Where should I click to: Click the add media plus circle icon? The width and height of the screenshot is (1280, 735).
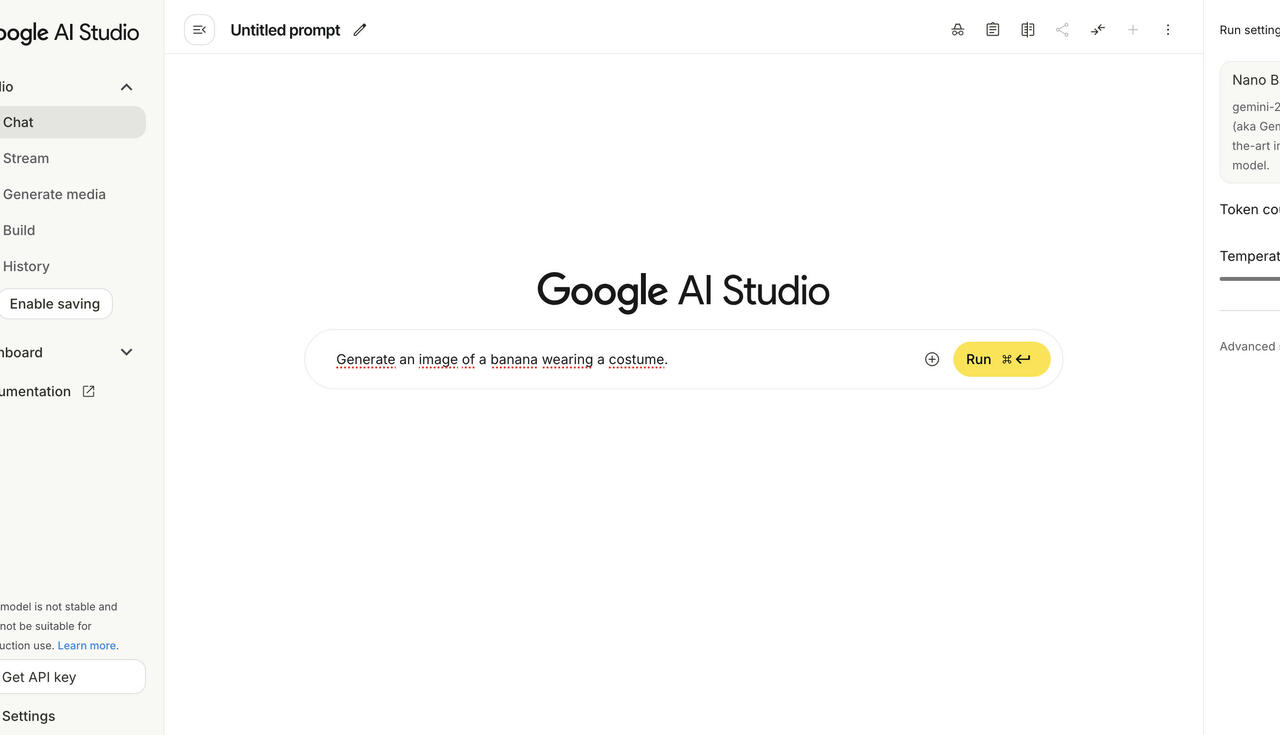[932, 359]
